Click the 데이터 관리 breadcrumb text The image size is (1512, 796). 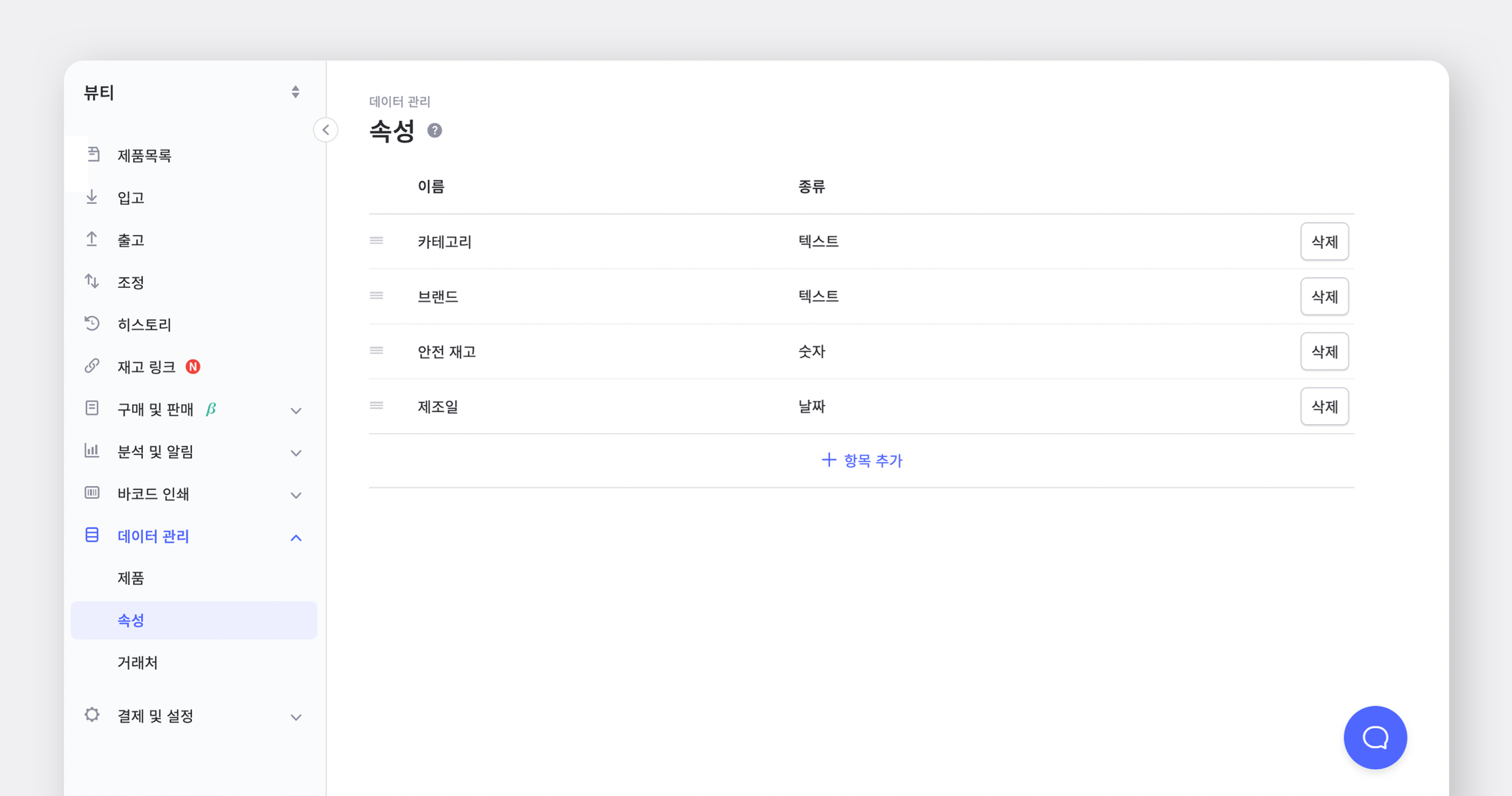point(400,101)
